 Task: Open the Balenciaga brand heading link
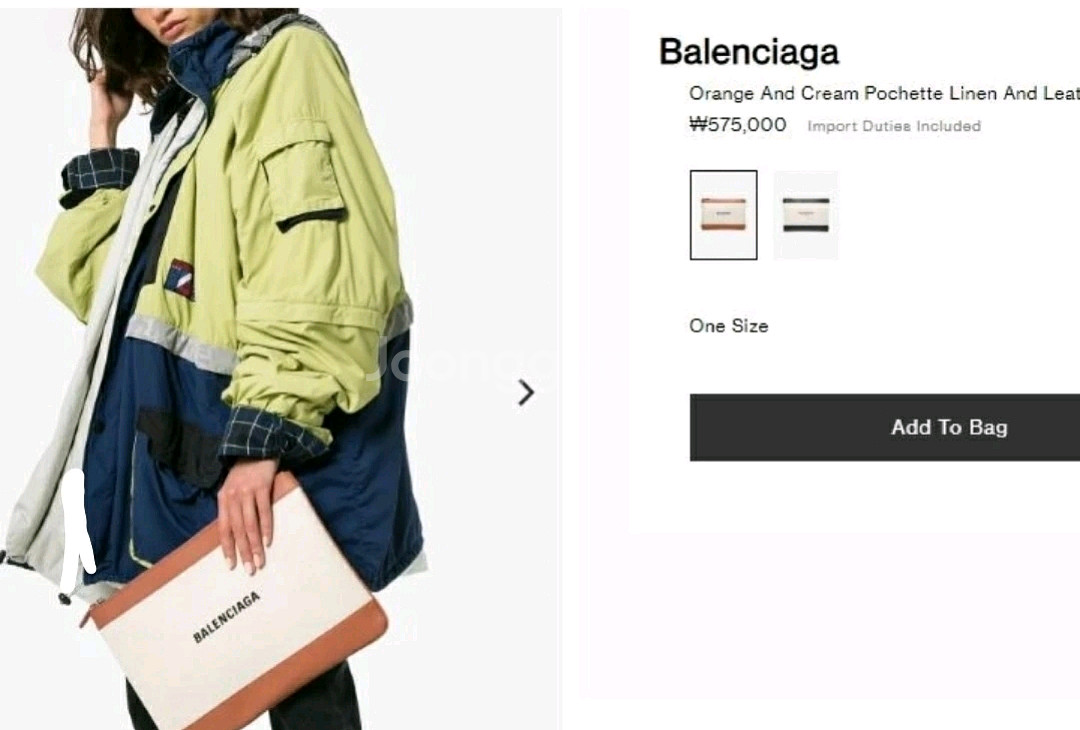[749, 52]
